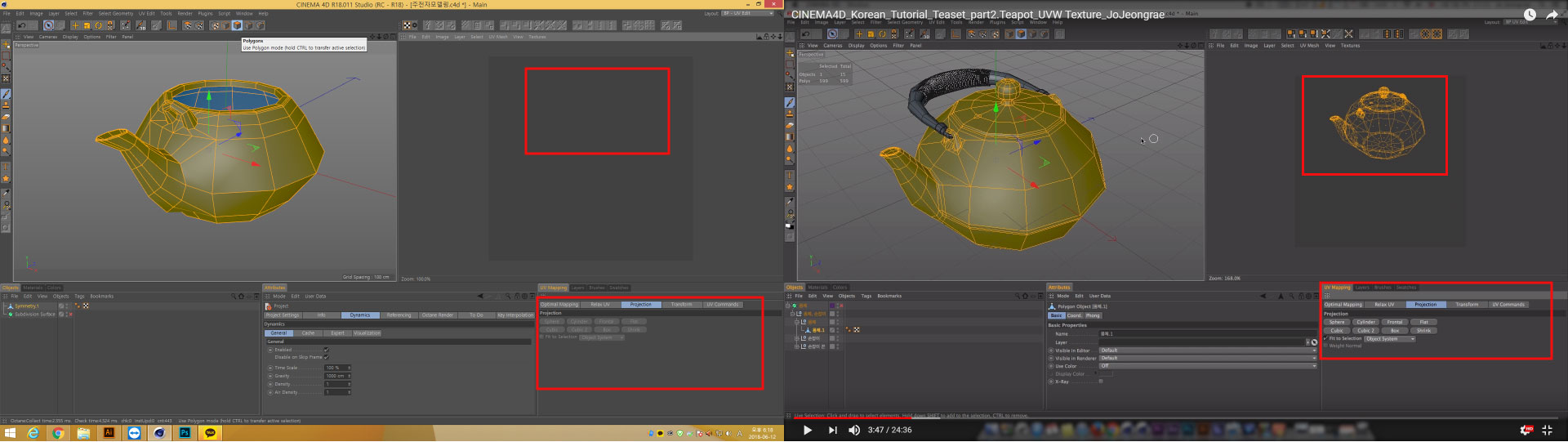The height and width of the screenshot is (442, 1568).
Task: Click the Name field in video's Basic Properties
Action: 1208,334
